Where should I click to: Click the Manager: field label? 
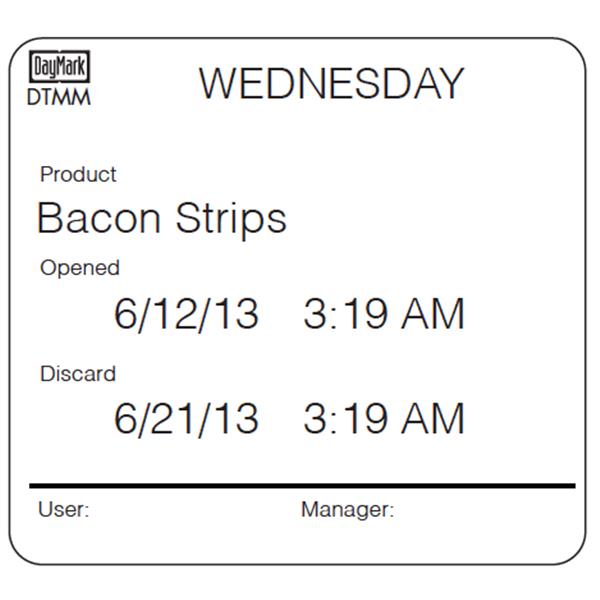coord(347,510)
